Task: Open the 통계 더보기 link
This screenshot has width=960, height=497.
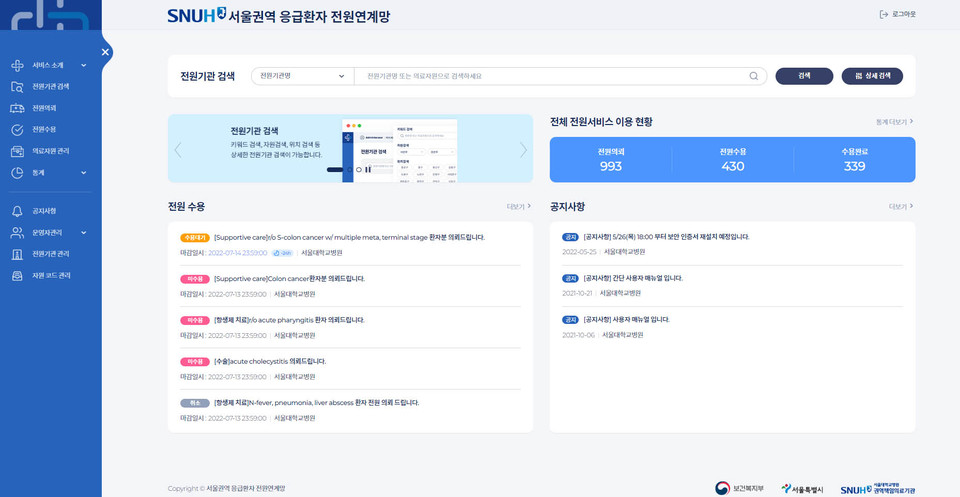Action: 894,122
